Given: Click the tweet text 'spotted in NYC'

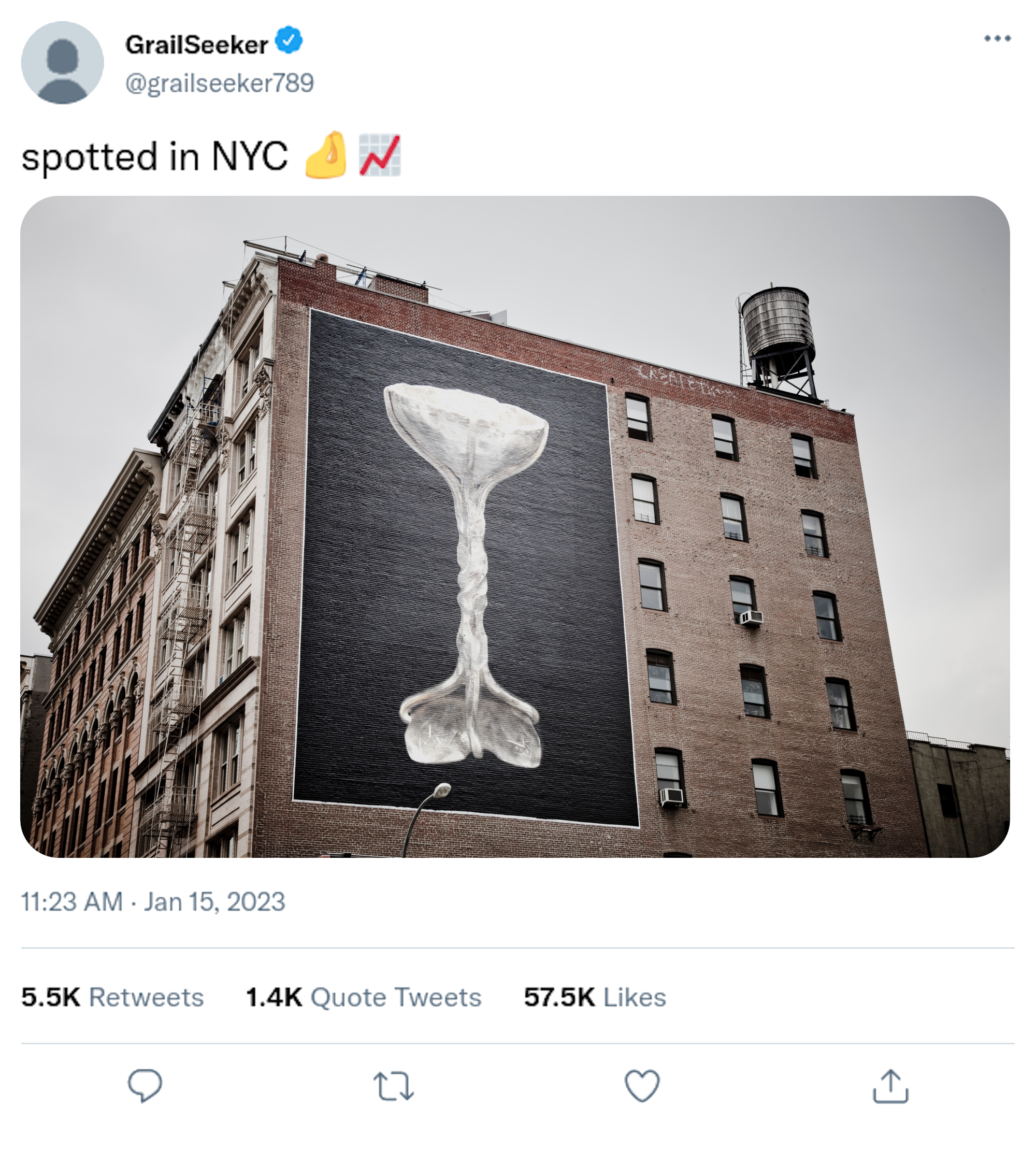Looking at the screenshot, I should (155, 156).
